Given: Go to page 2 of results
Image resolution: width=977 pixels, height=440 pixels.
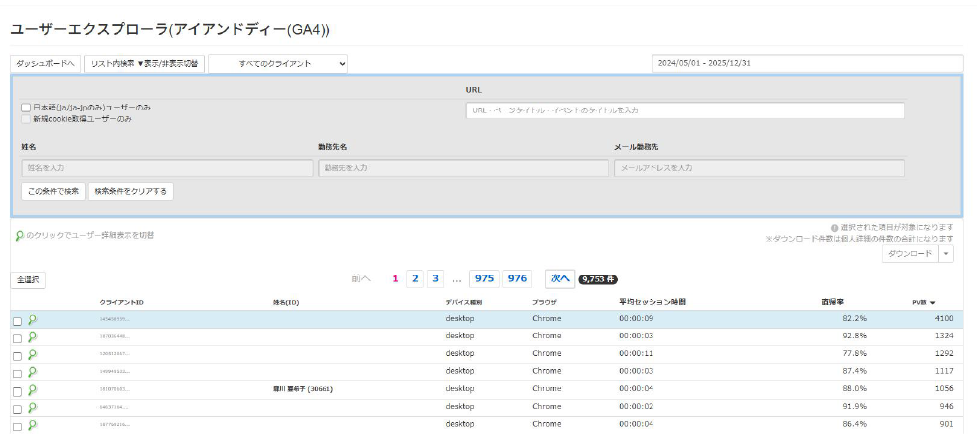Looking at the screenshot, I should coord(415,278).
